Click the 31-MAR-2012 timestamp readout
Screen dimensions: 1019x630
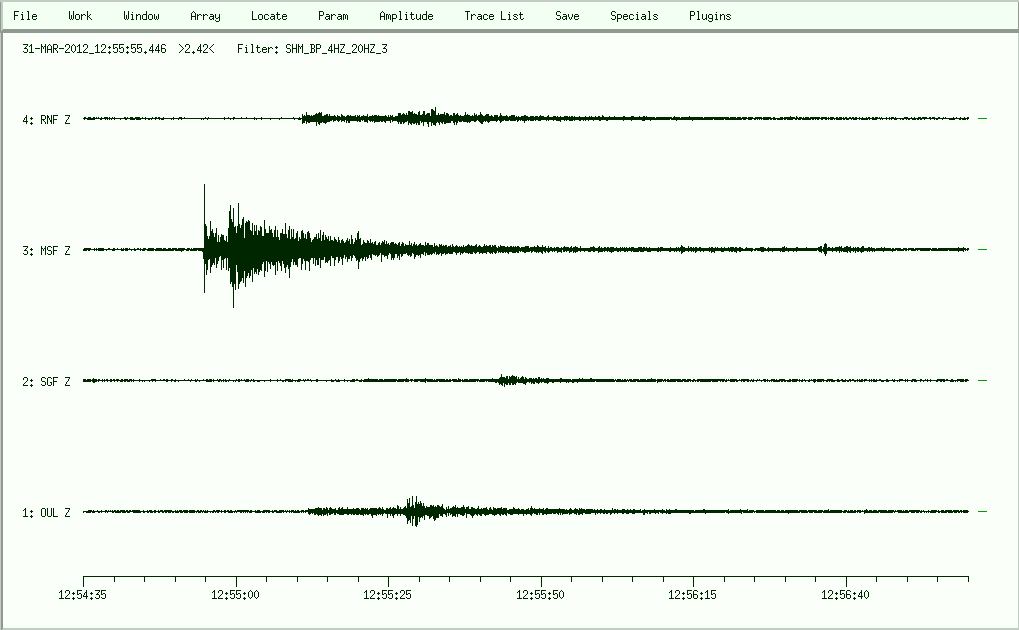tap(94, 48)
